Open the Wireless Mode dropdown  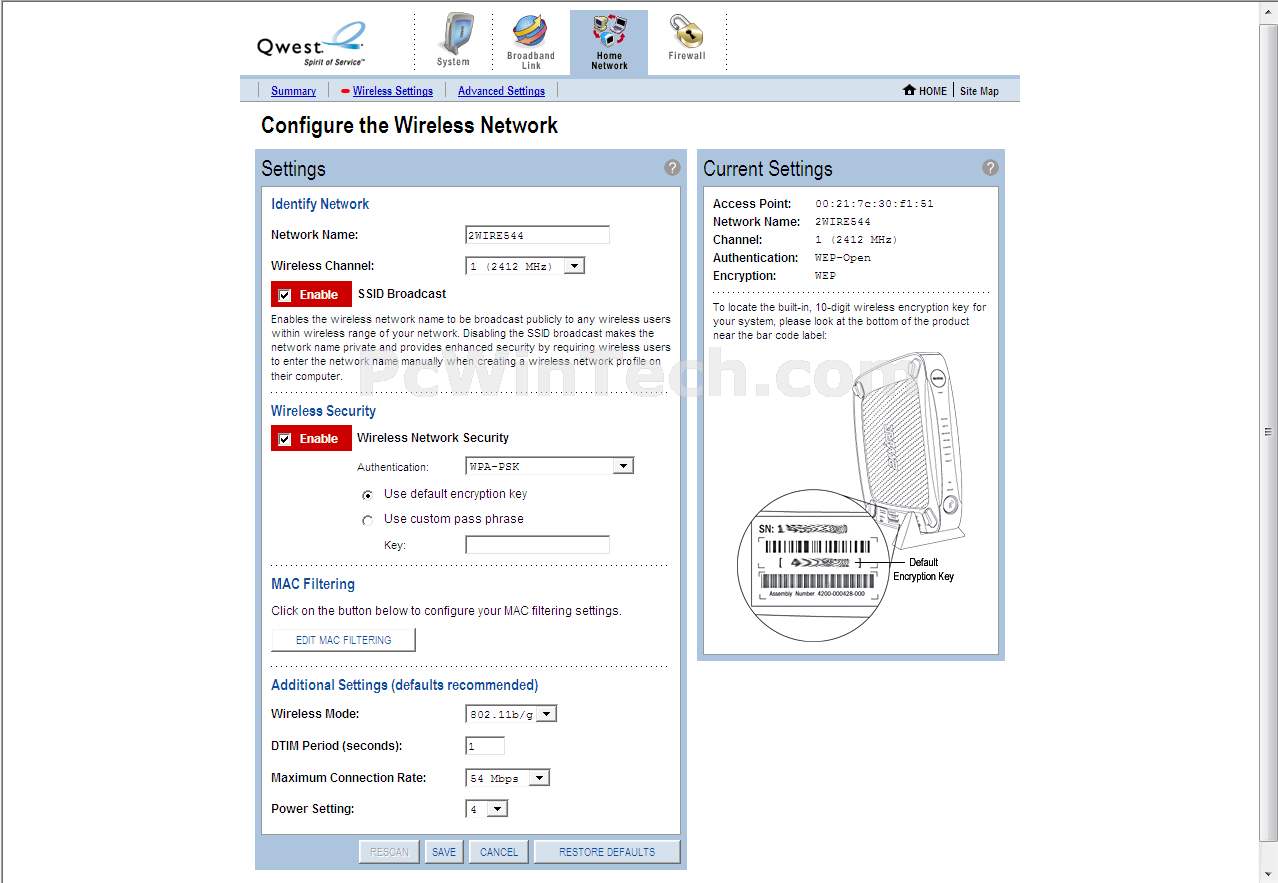point(511,714)
